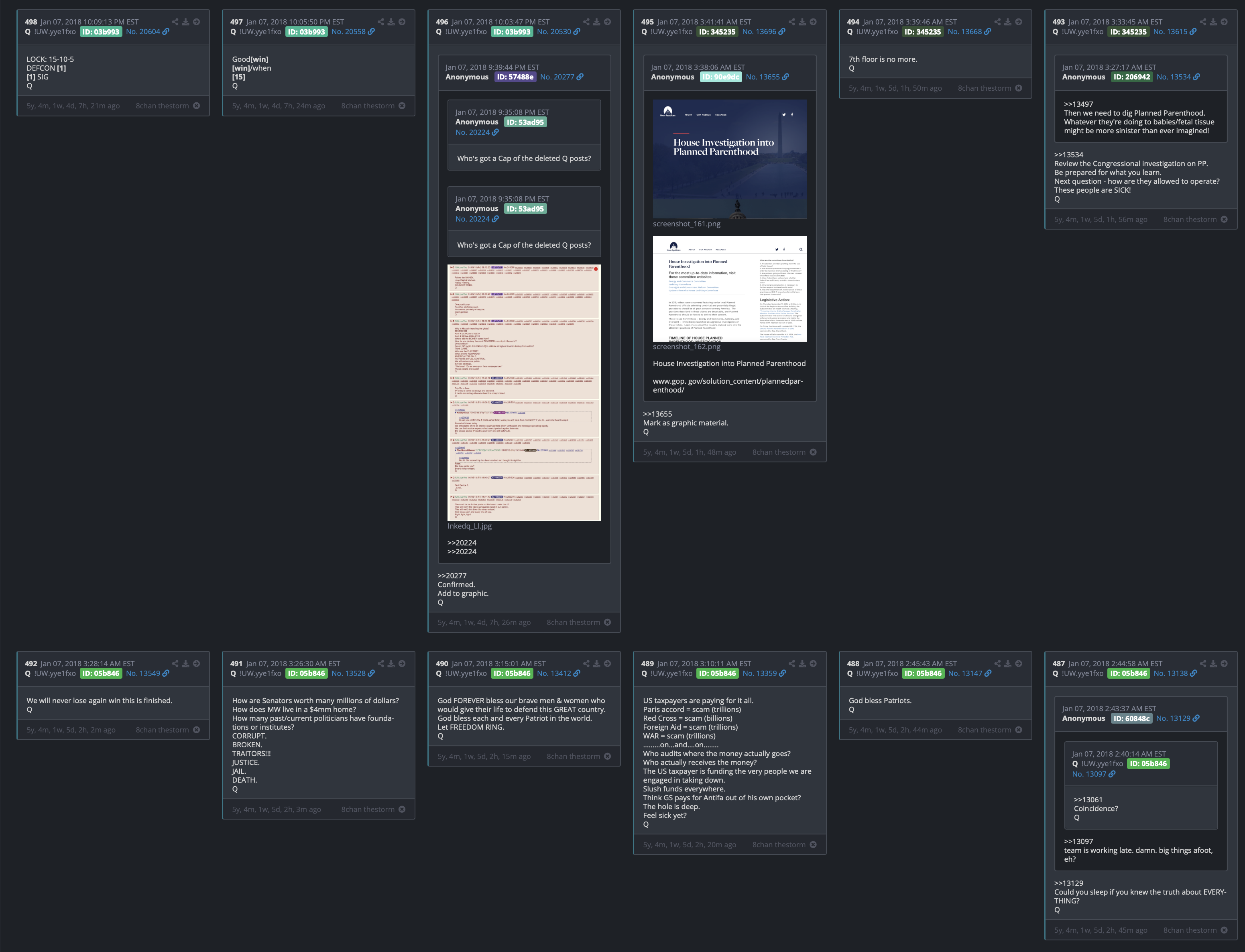Share post 492
This screenshot has width=1245, height=952.
click(x=175, y=663)
